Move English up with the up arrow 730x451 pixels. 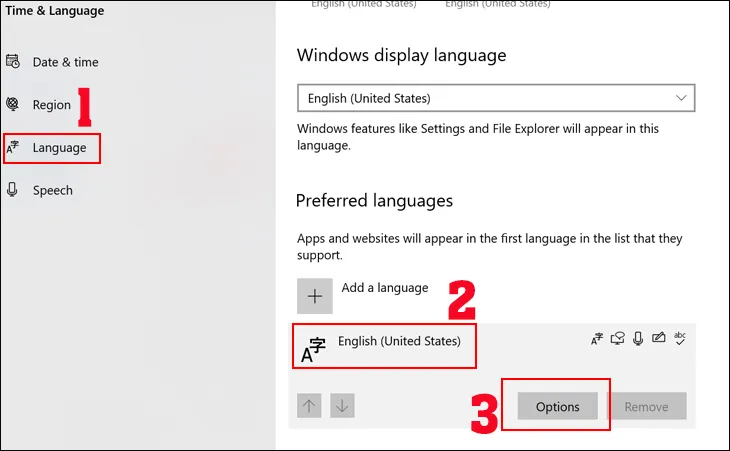[x=309, y=406]
